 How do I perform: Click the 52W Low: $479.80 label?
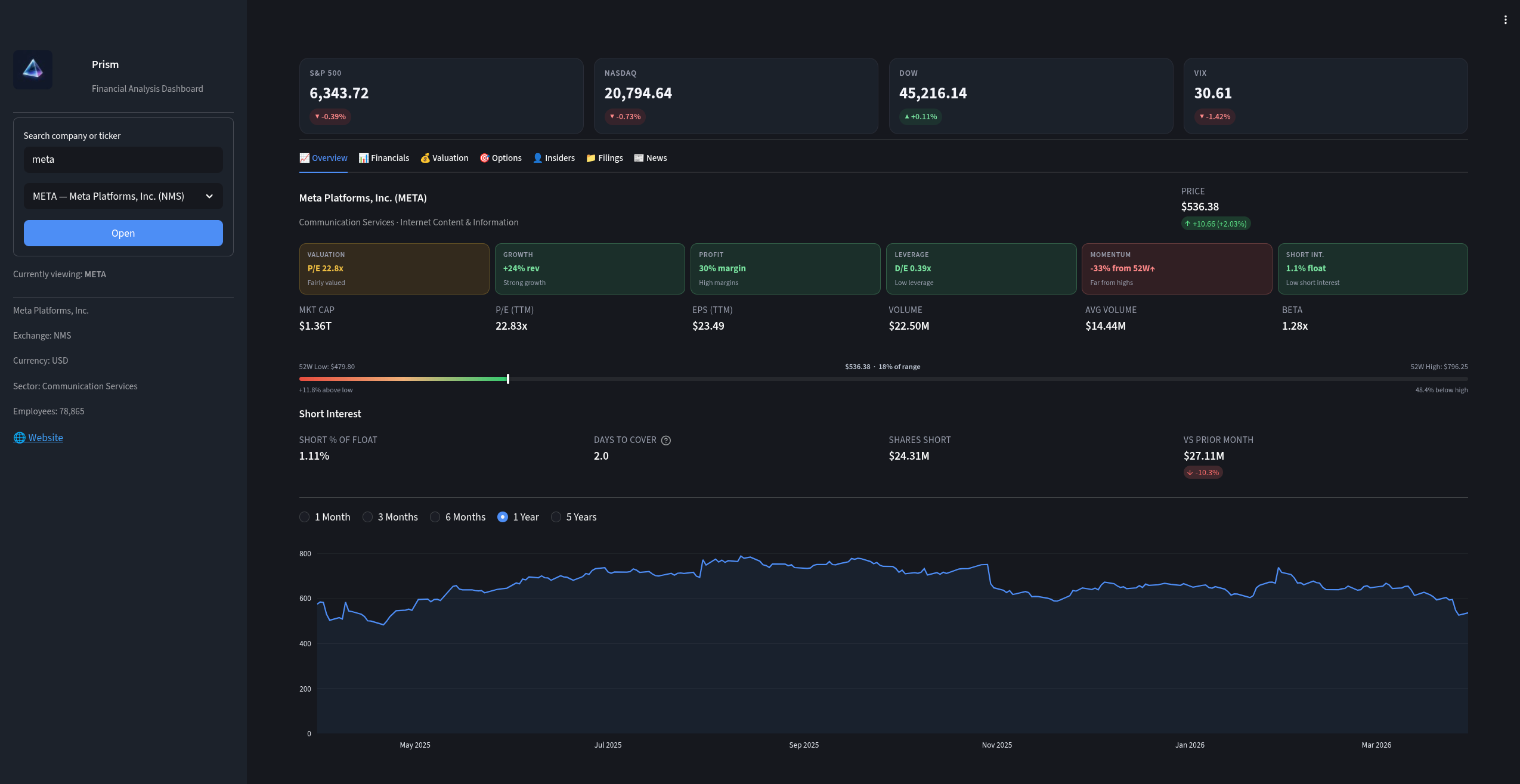pyautogui.click(x=327, y=367)
